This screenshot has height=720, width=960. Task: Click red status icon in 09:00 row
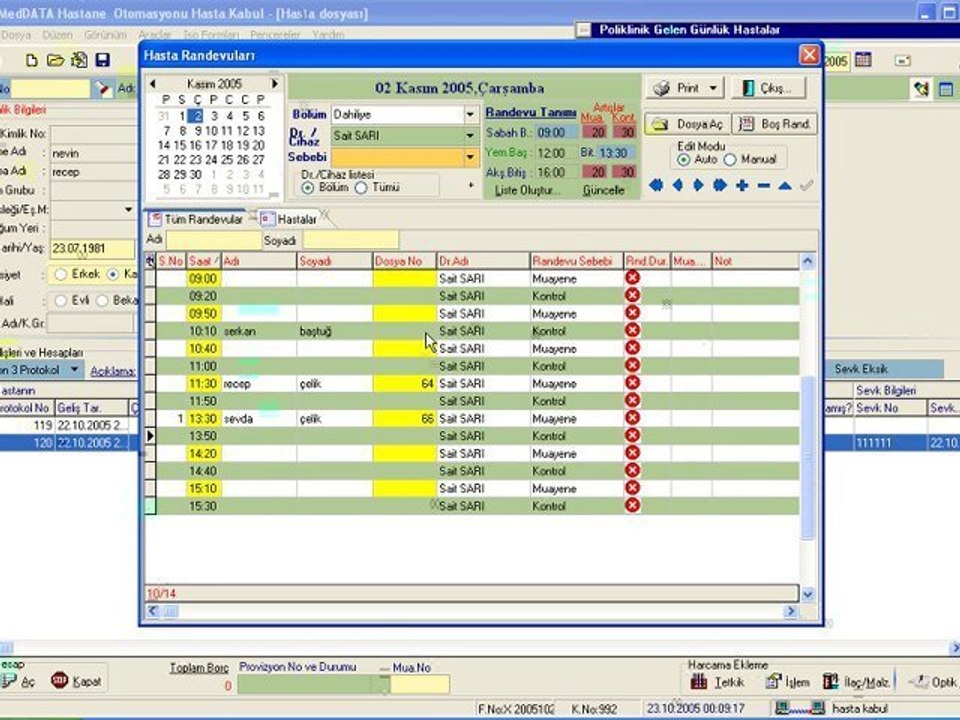coord(632,278)
